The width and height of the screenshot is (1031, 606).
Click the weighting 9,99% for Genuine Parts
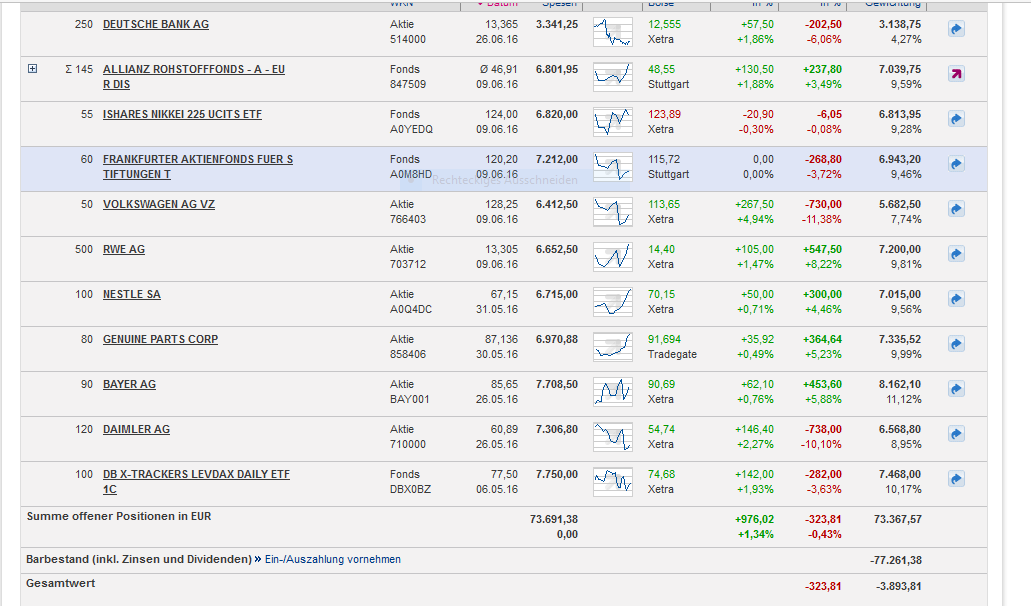905,354
